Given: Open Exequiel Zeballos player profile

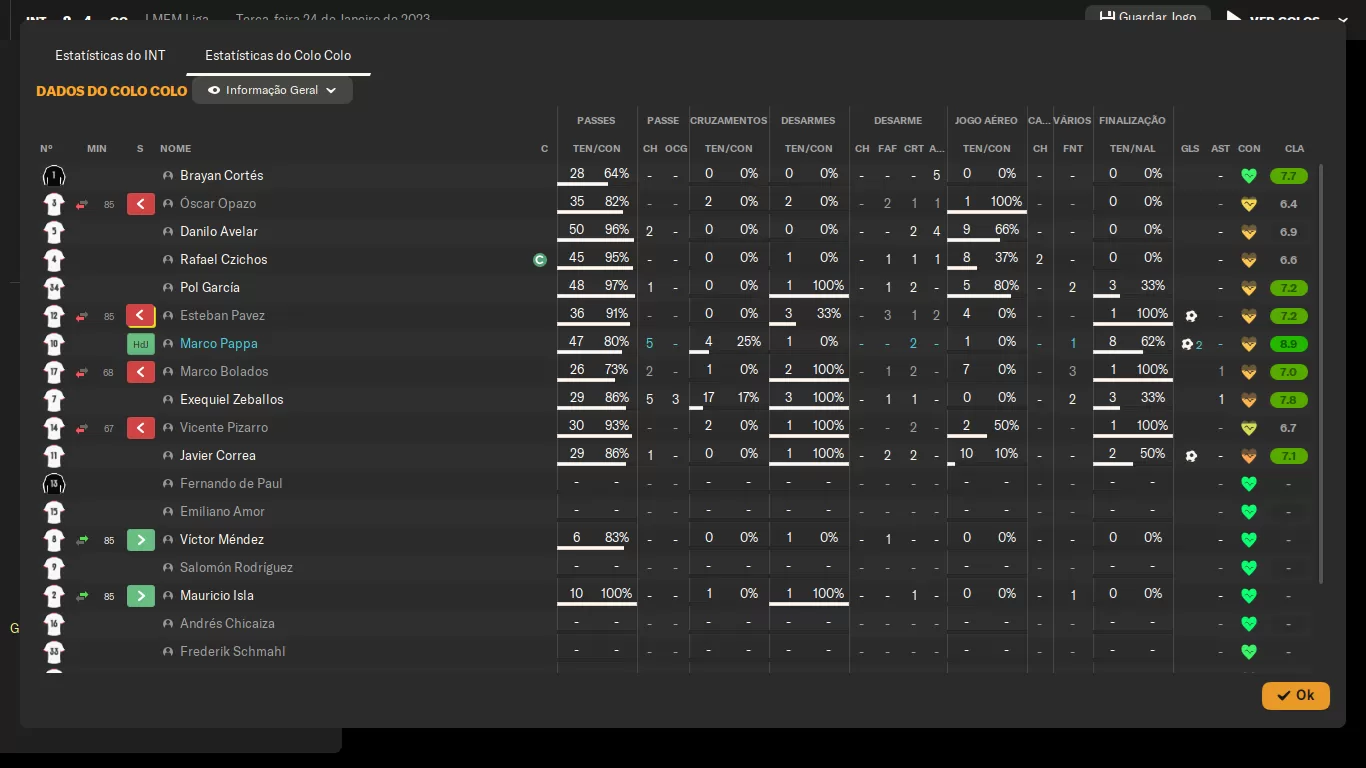Looking at the screenshot, I should tap(232, 400).
